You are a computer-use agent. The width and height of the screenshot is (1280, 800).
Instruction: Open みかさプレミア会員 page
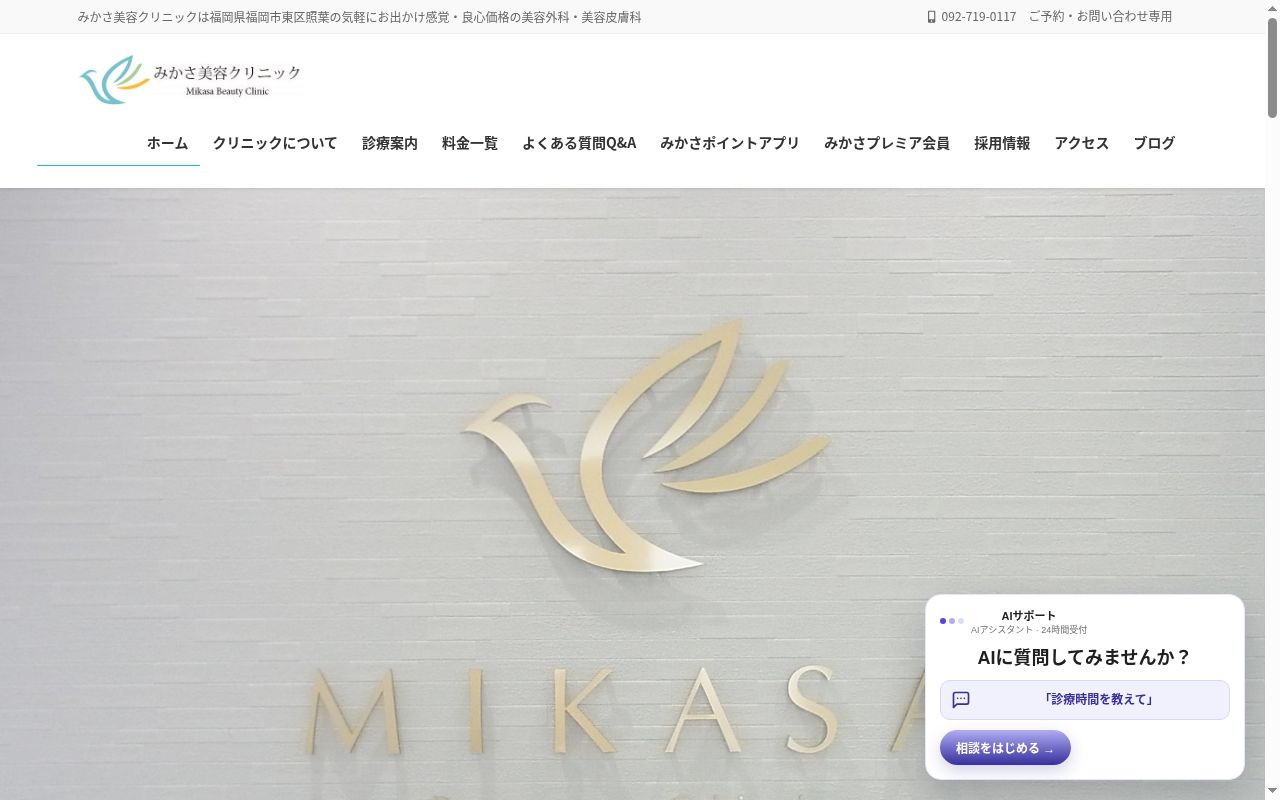[x=887, y=143]
